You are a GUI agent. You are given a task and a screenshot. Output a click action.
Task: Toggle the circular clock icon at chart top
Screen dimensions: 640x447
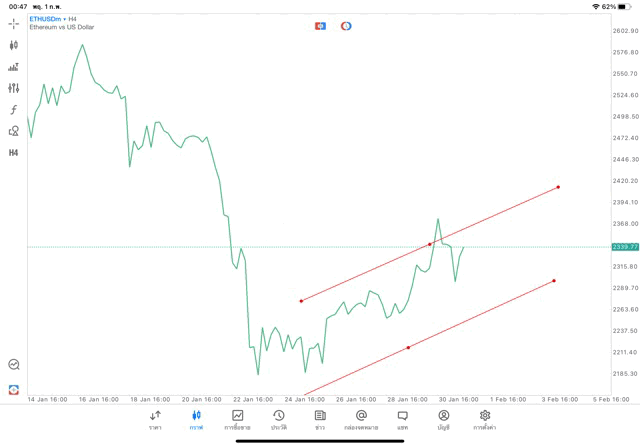coord(346,26)
